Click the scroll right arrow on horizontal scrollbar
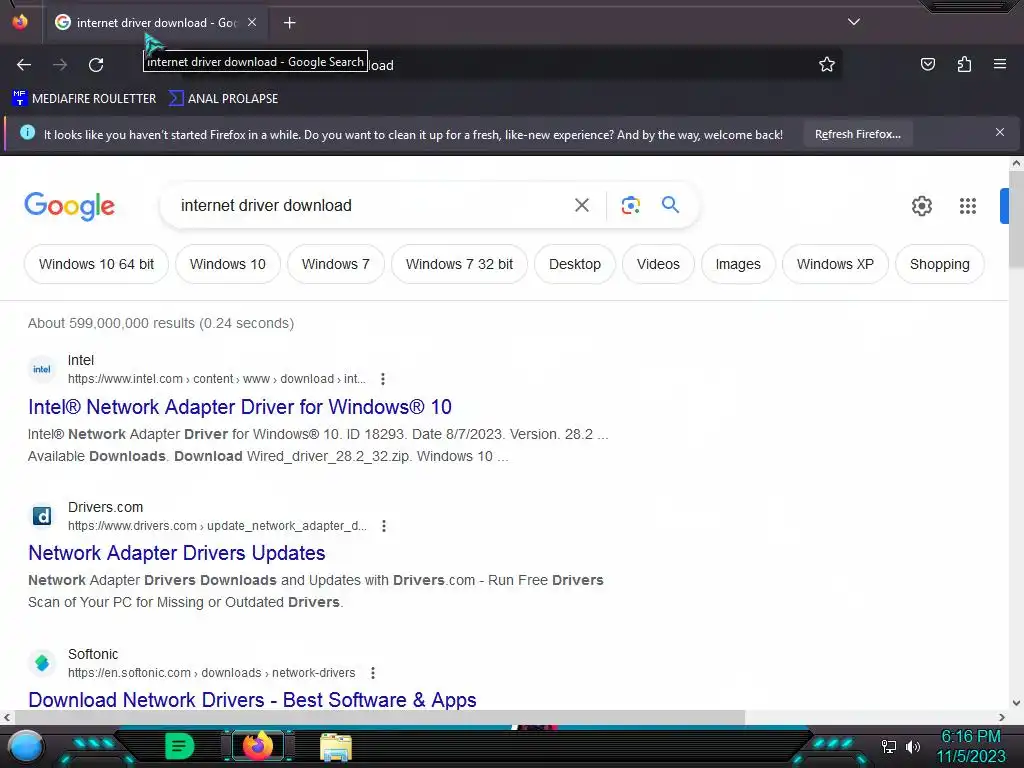1024x768 pixels. [1002, 717]
